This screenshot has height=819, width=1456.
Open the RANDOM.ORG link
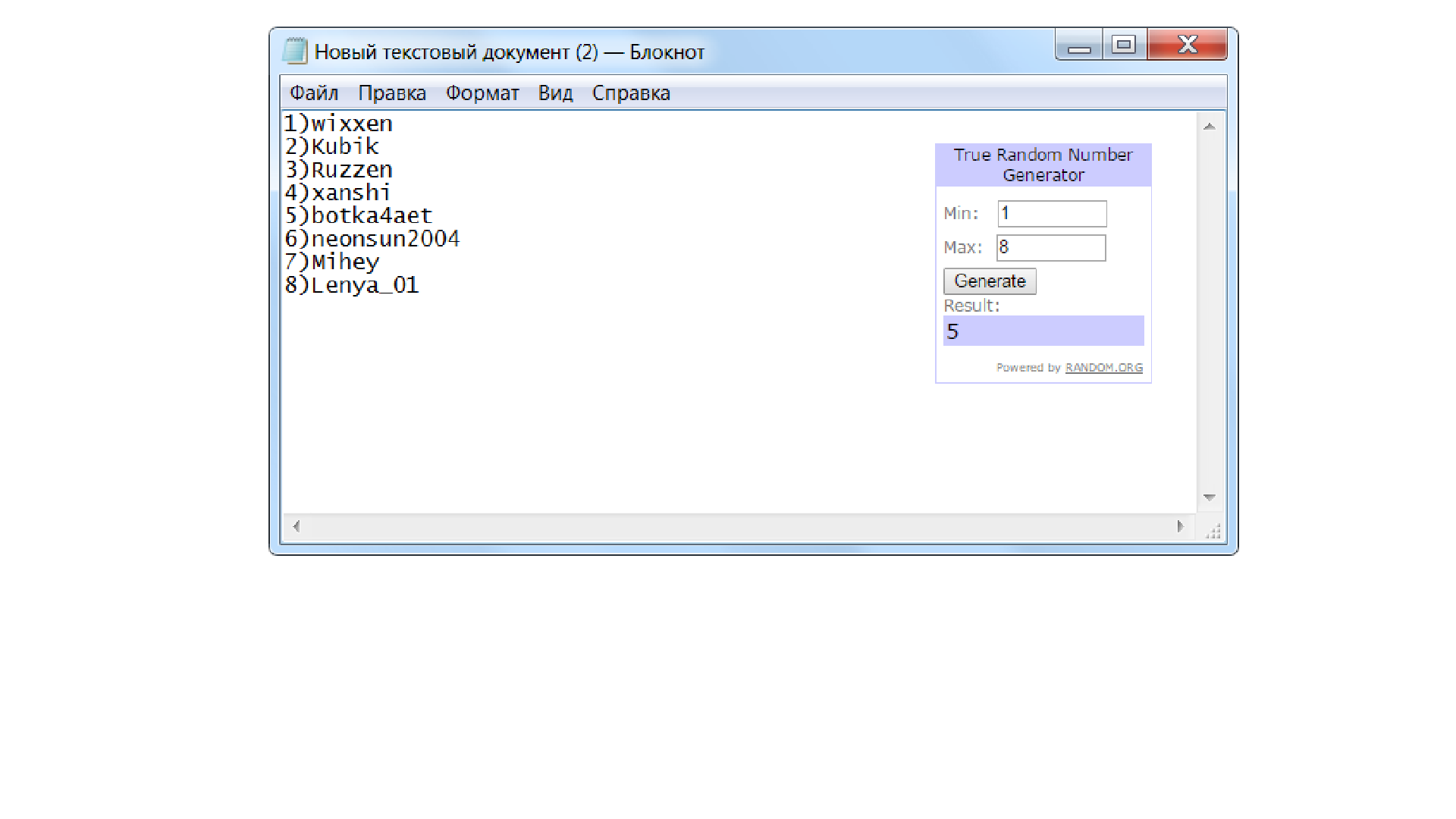coord(1103,368)
